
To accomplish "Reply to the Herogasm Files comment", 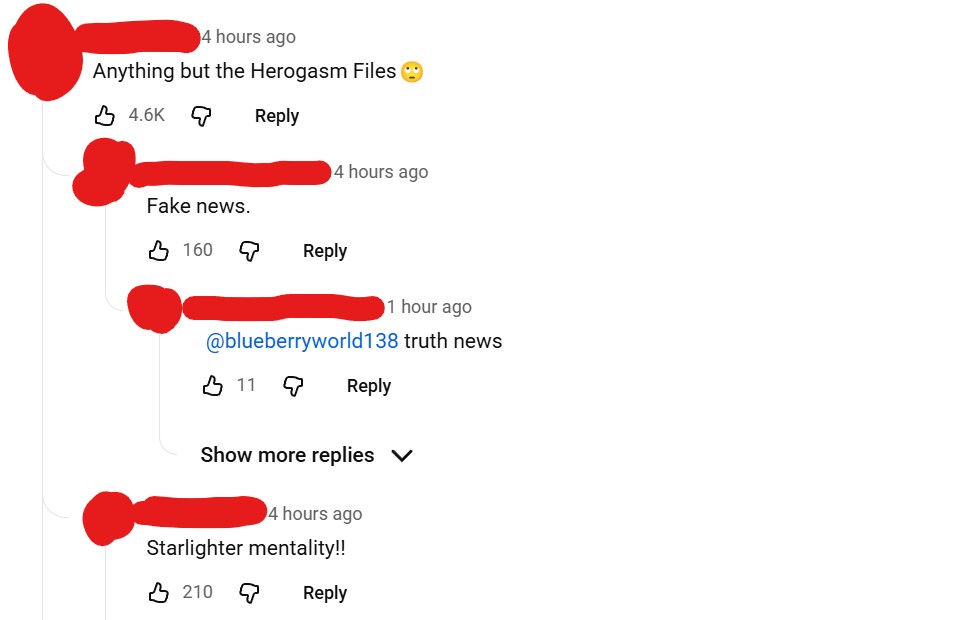I will tap(277, 116).
